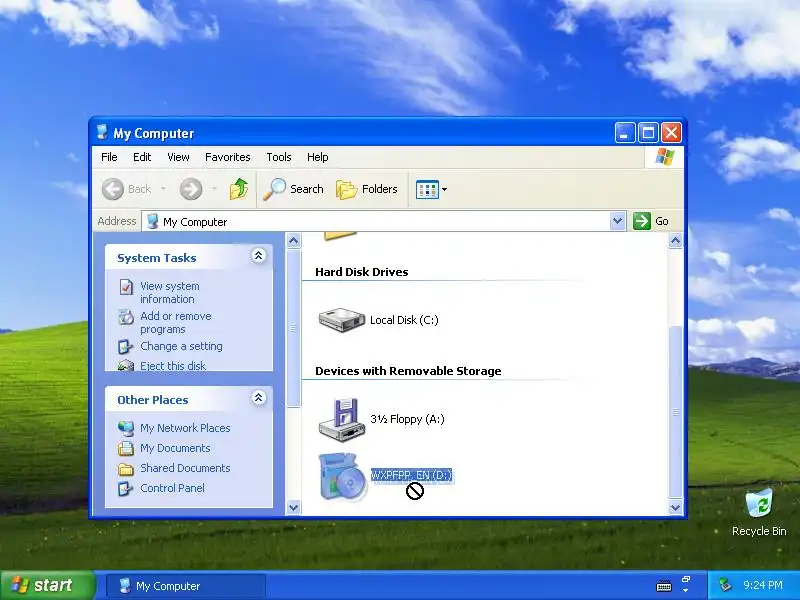The height and width of the screenshot is (600, 800).
Task: Open My Documents link
Action: 175,448
